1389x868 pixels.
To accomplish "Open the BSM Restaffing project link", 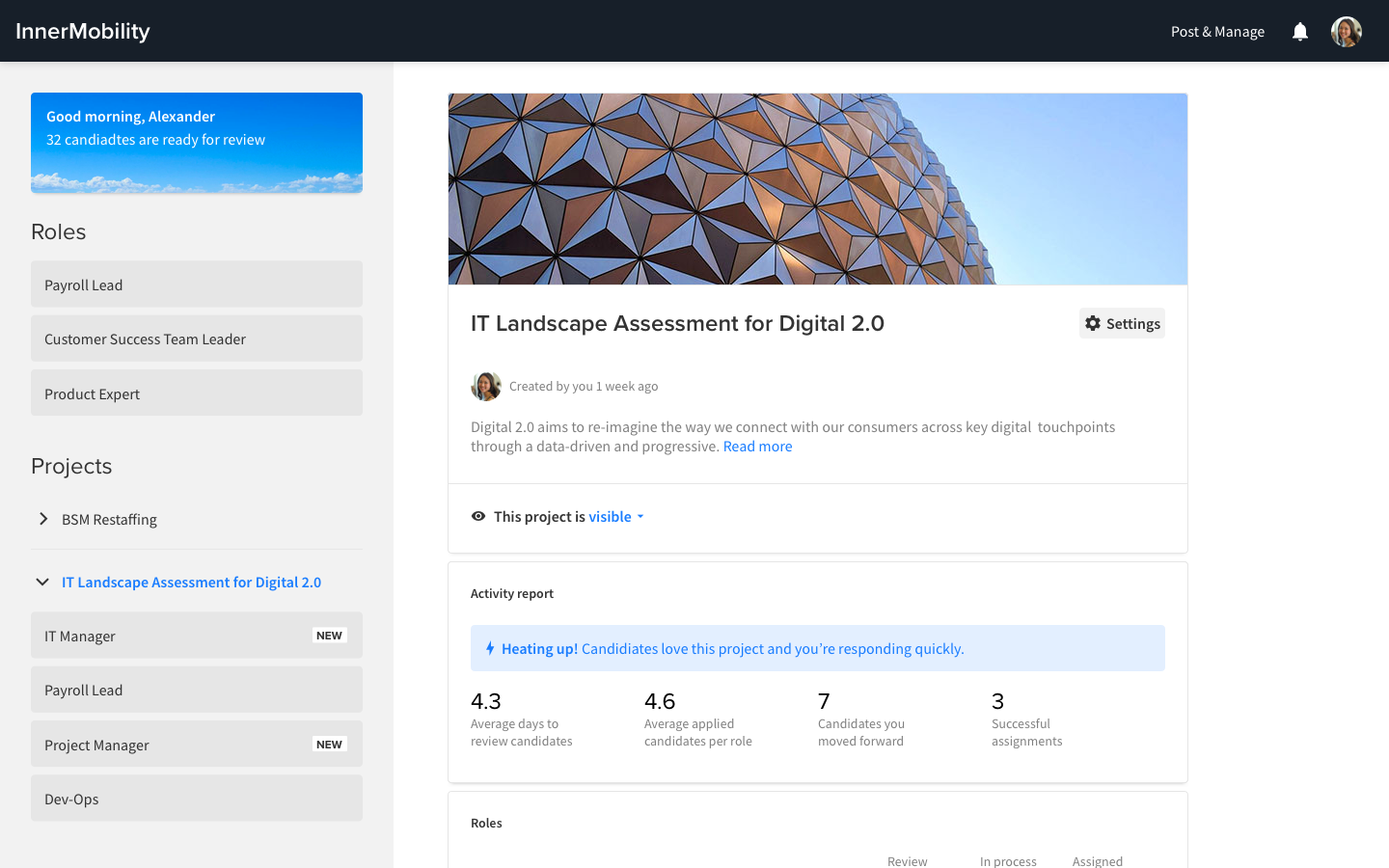I will [109, 520].
